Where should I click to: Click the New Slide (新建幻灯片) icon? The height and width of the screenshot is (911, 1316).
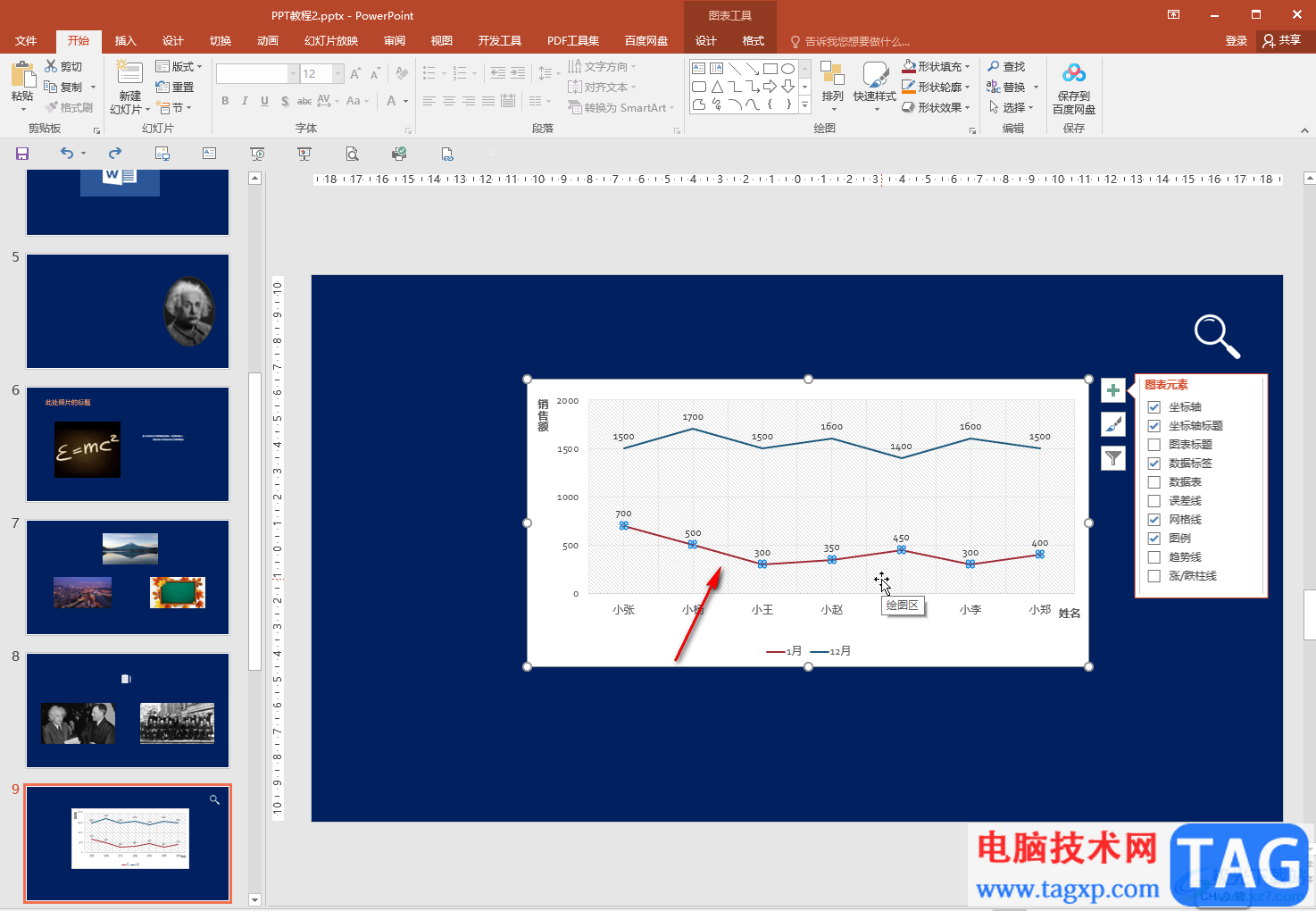point(129,74)
